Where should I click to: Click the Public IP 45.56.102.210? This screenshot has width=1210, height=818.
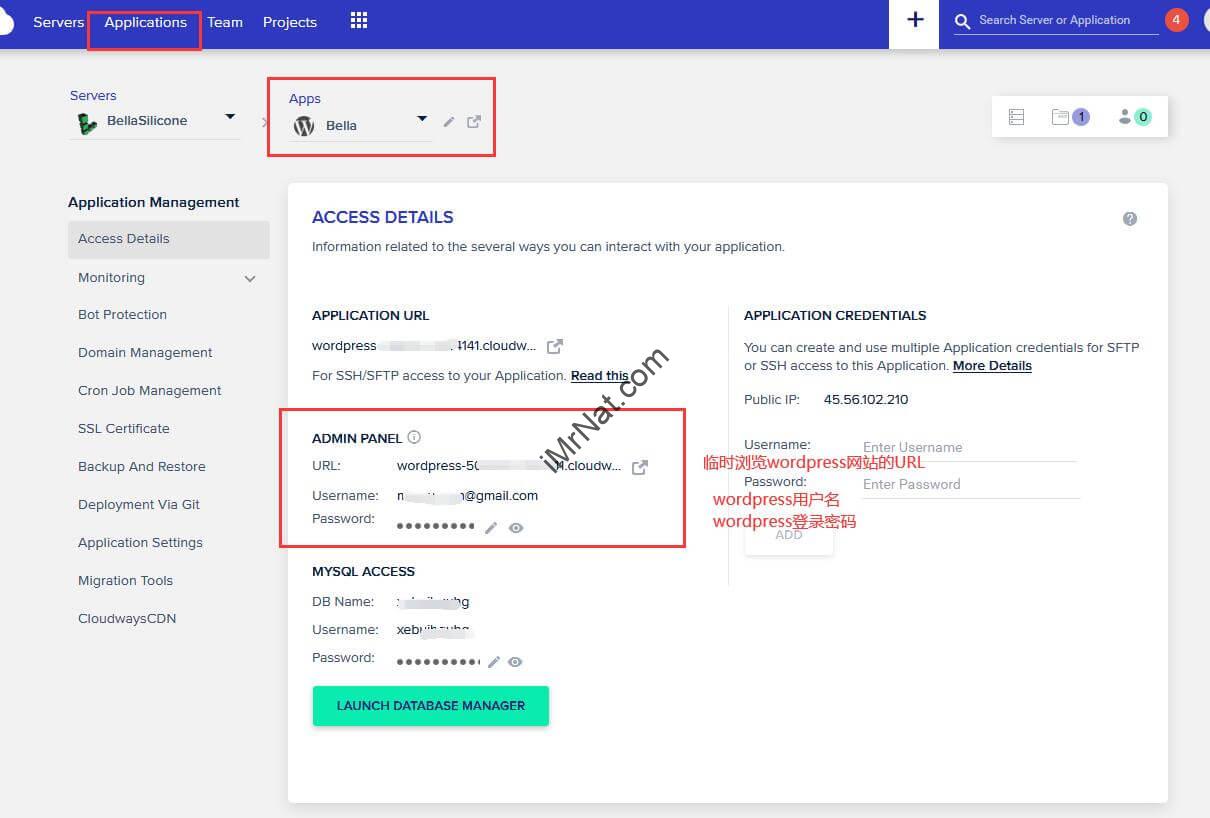[866, 400]
